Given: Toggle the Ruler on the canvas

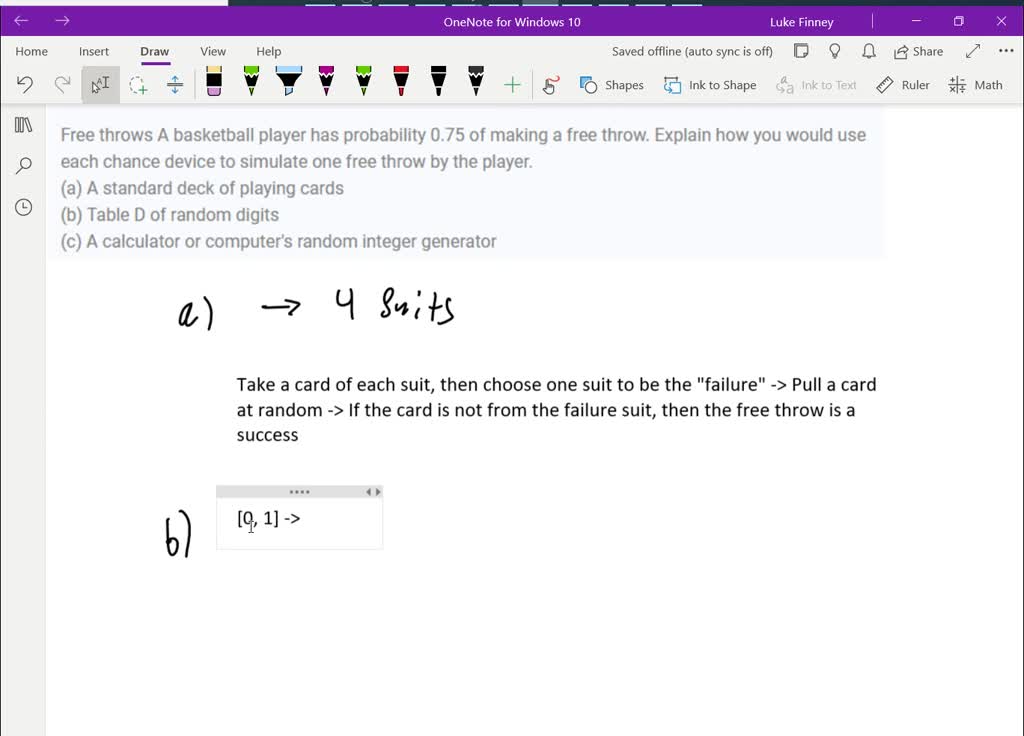Looking at the screenshot, I should pyautogui.click(x=903, y=85).
